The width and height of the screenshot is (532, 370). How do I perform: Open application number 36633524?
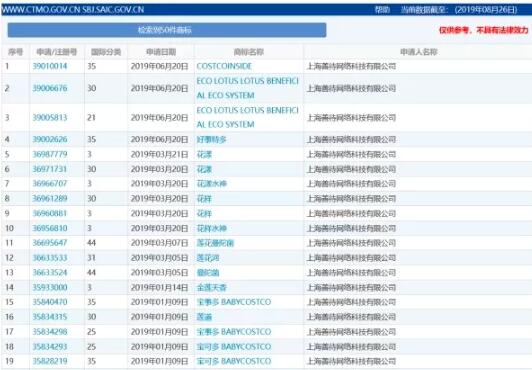point(50,272)
